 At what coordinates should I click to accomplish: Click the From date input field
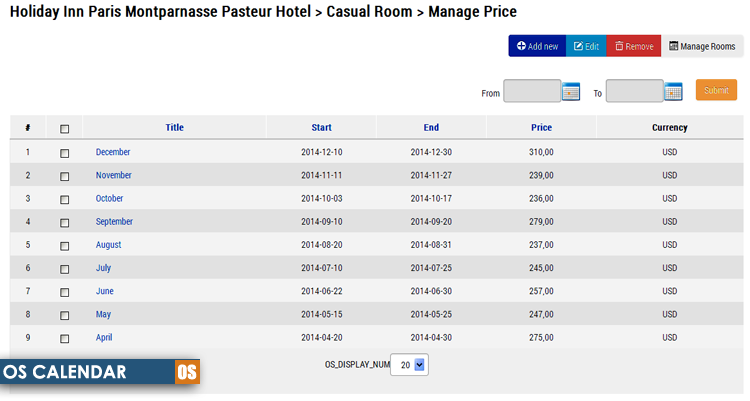click(532, 91)
